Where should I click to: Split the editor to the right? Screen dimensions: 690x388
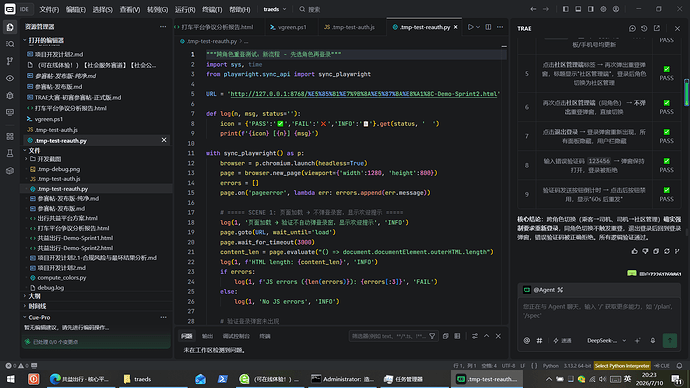488,27
